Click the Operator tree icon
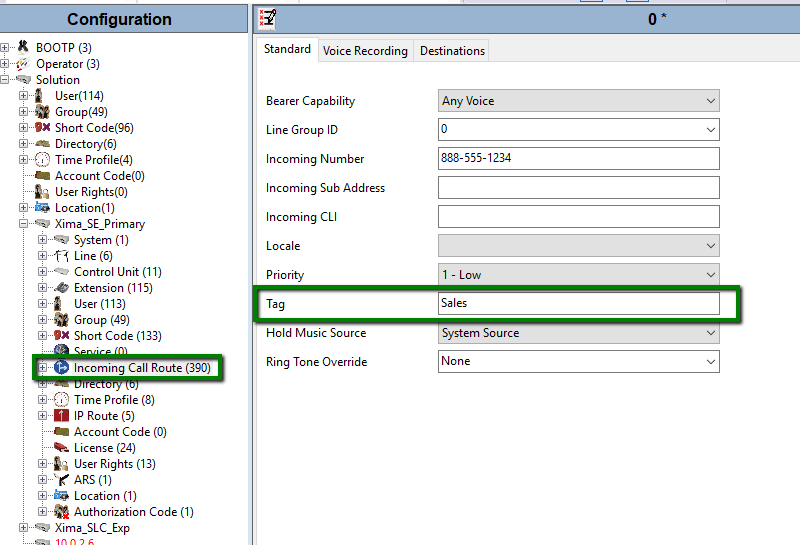This screenshot has height=545, width=800. click(x=23, y=63)
